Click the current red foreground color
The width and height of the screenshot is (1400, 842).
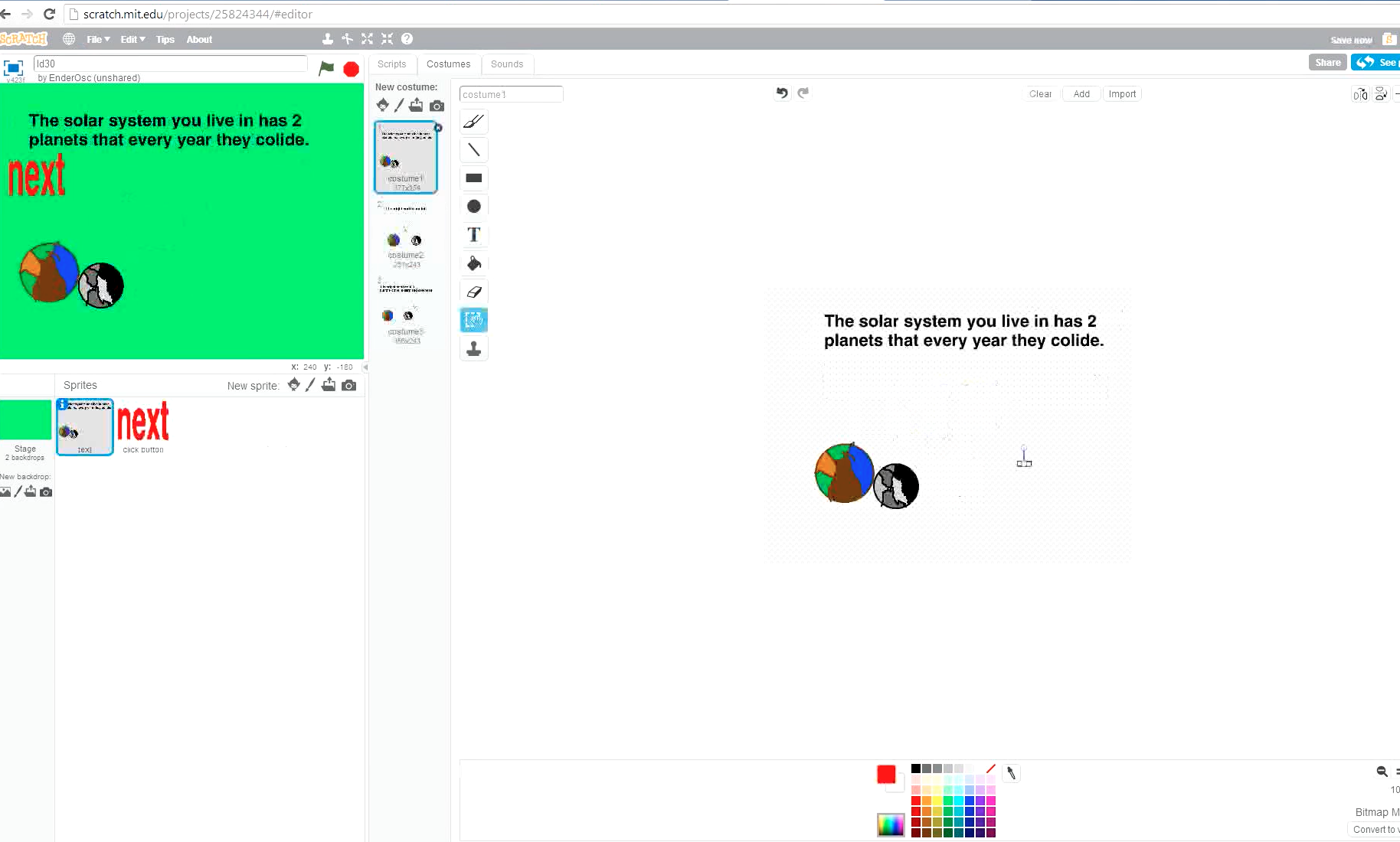point(886,775)
